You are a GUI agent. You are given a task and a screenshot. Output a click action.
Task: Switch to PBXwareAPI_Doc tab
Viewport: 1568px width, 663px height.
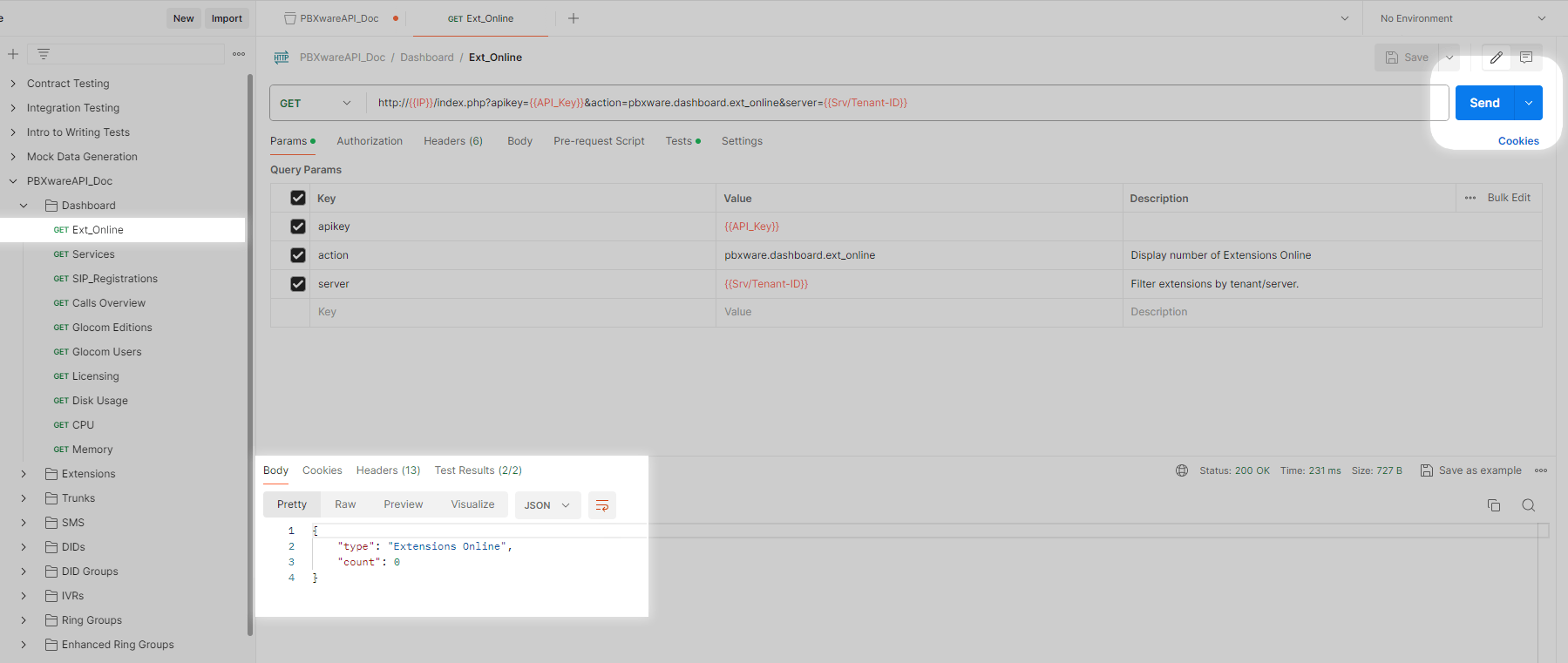point(340,18)
